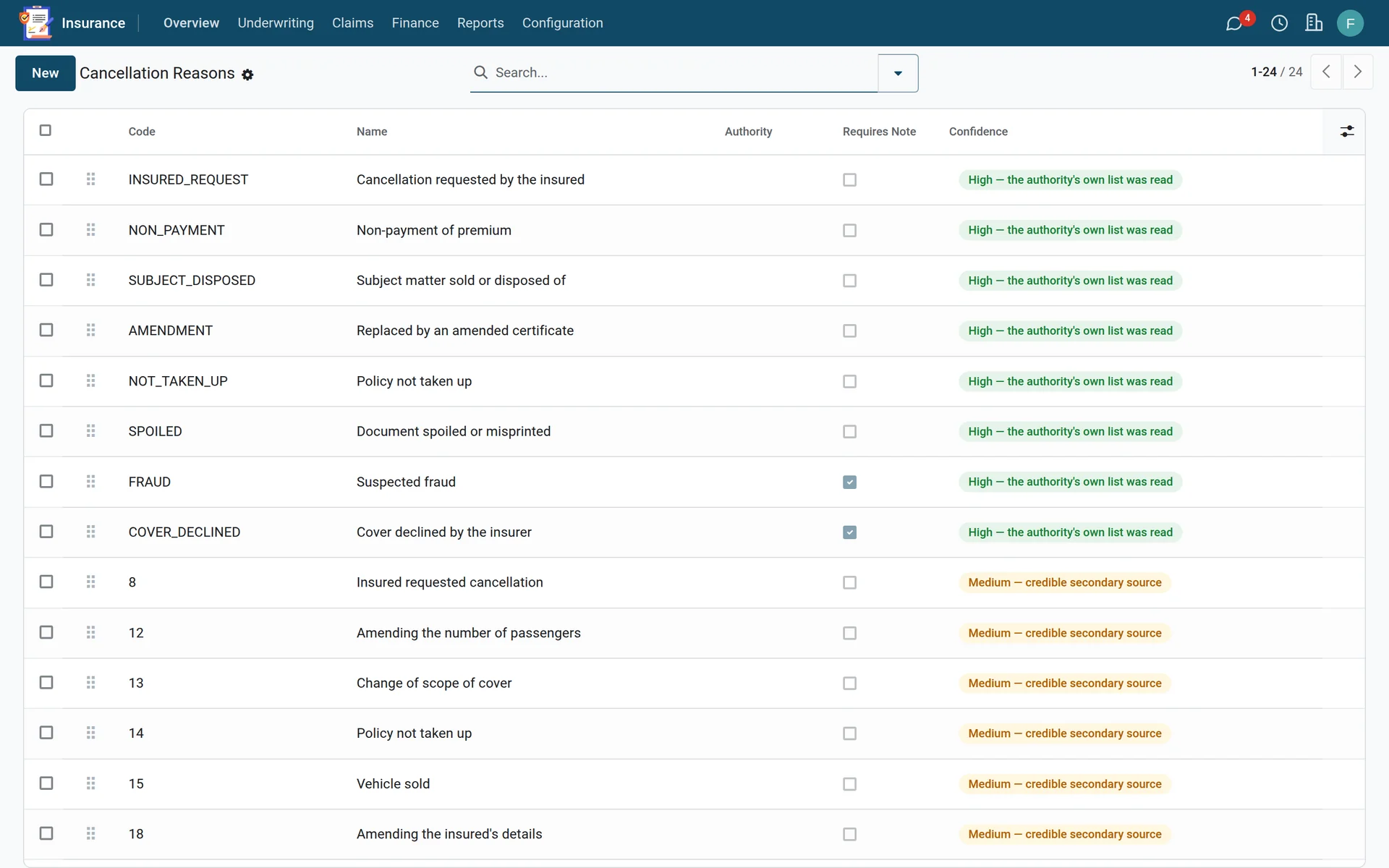This screenshot has height=868, width=1389.
Task: Open user avatar F menu
Action: pyautogui.click(x=1350, y=23)
